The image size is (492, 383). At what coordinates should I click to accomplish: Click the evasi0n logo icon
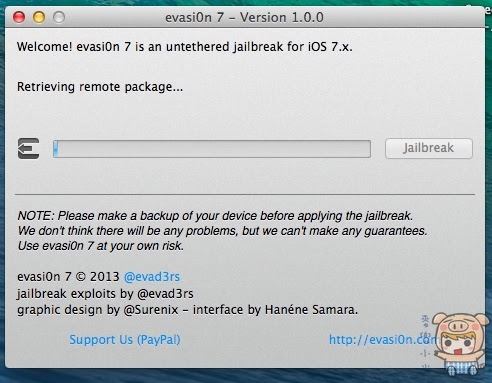coord(28,148)
